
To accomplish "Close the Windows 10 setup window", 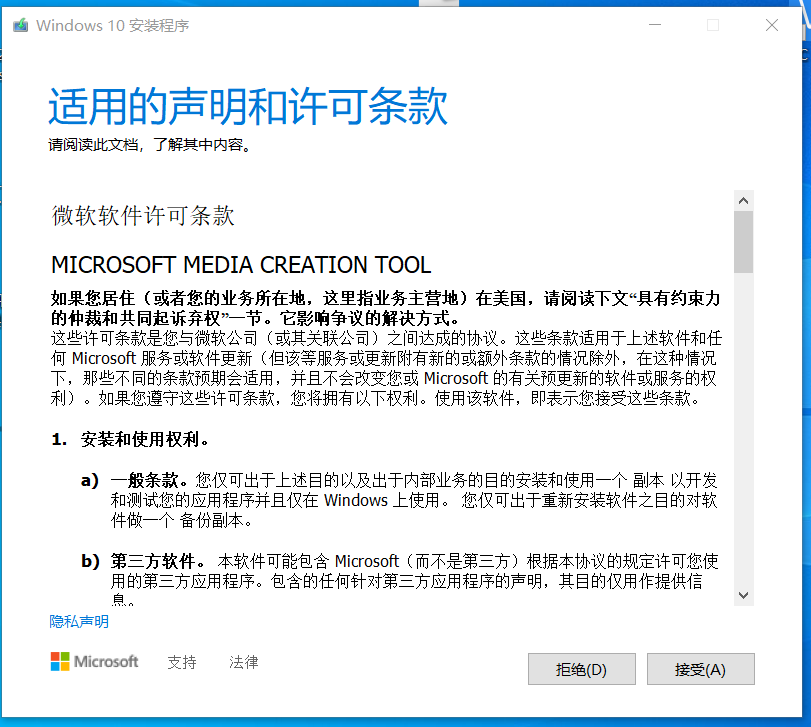I will [772, 25].
